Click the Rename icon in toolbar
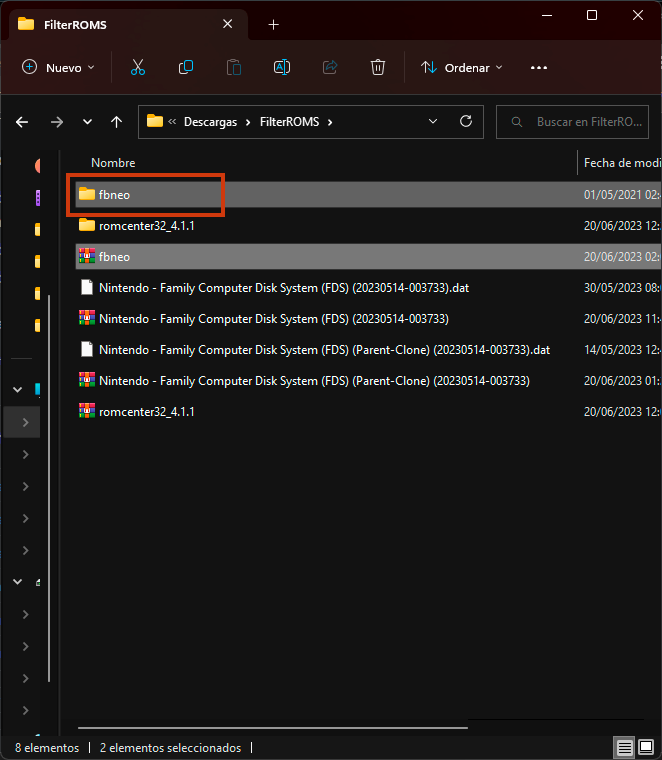662x760 pixels. pos(282,67)
